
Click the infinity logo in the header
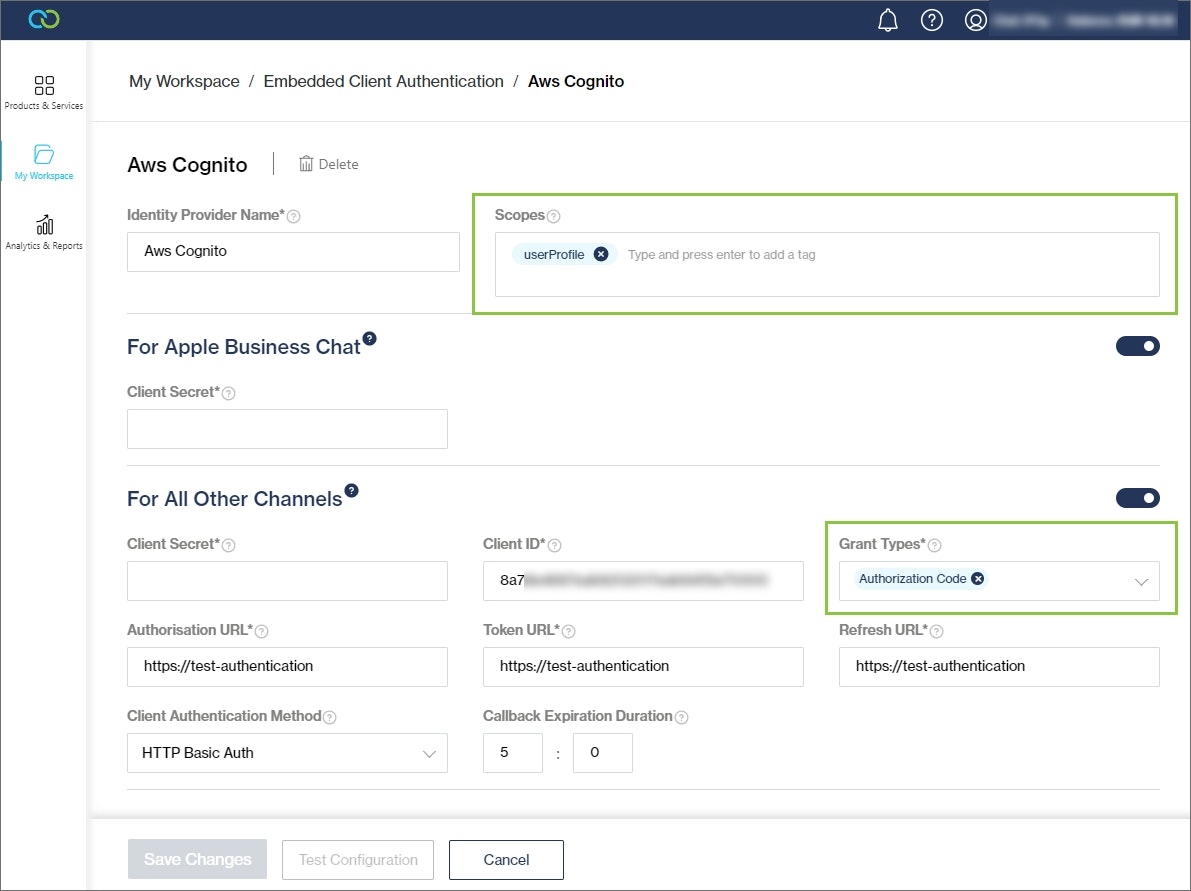click(x=44, y=19)
